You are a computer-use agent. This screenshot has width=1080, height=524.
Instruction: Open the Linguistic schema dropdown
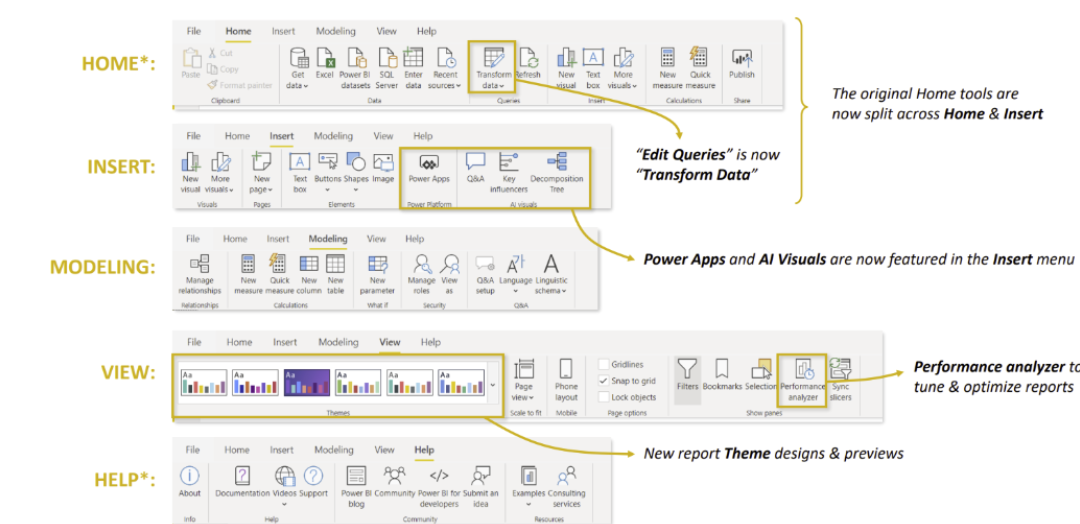click(552, 275)
